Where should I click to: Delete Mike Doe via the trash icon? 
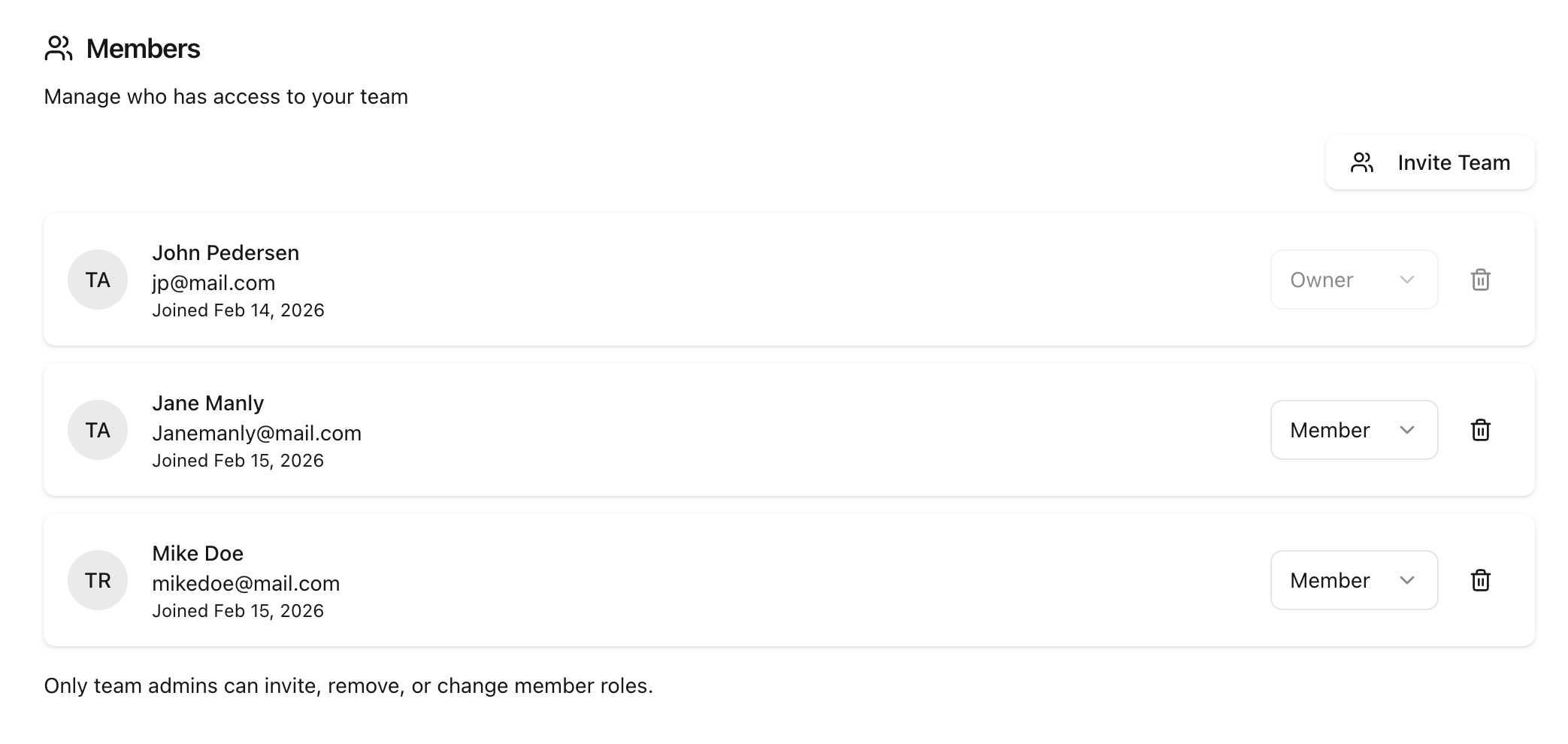(x=1480, y=580)
